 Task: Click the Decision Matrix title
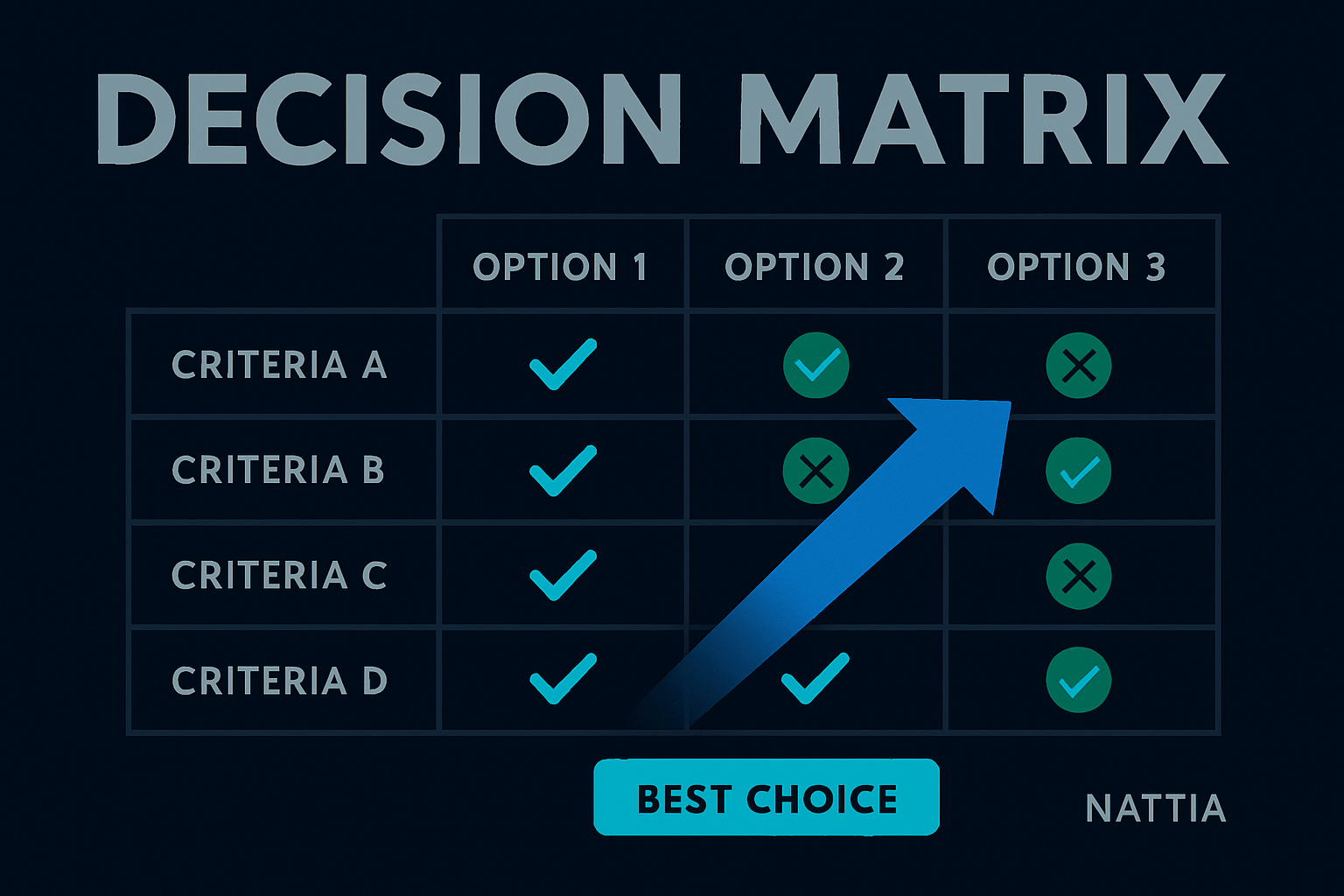(661, 120)
